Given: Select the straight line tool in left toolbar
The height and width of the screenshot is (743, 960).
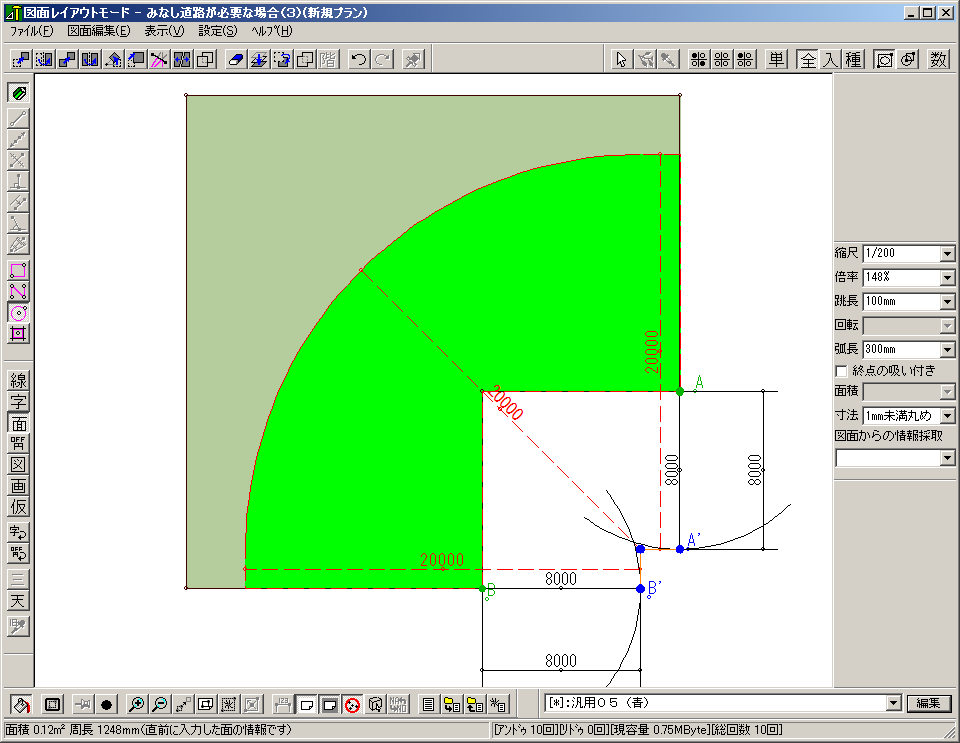Looking at the screenshot, I should click(x=18, y=118).
